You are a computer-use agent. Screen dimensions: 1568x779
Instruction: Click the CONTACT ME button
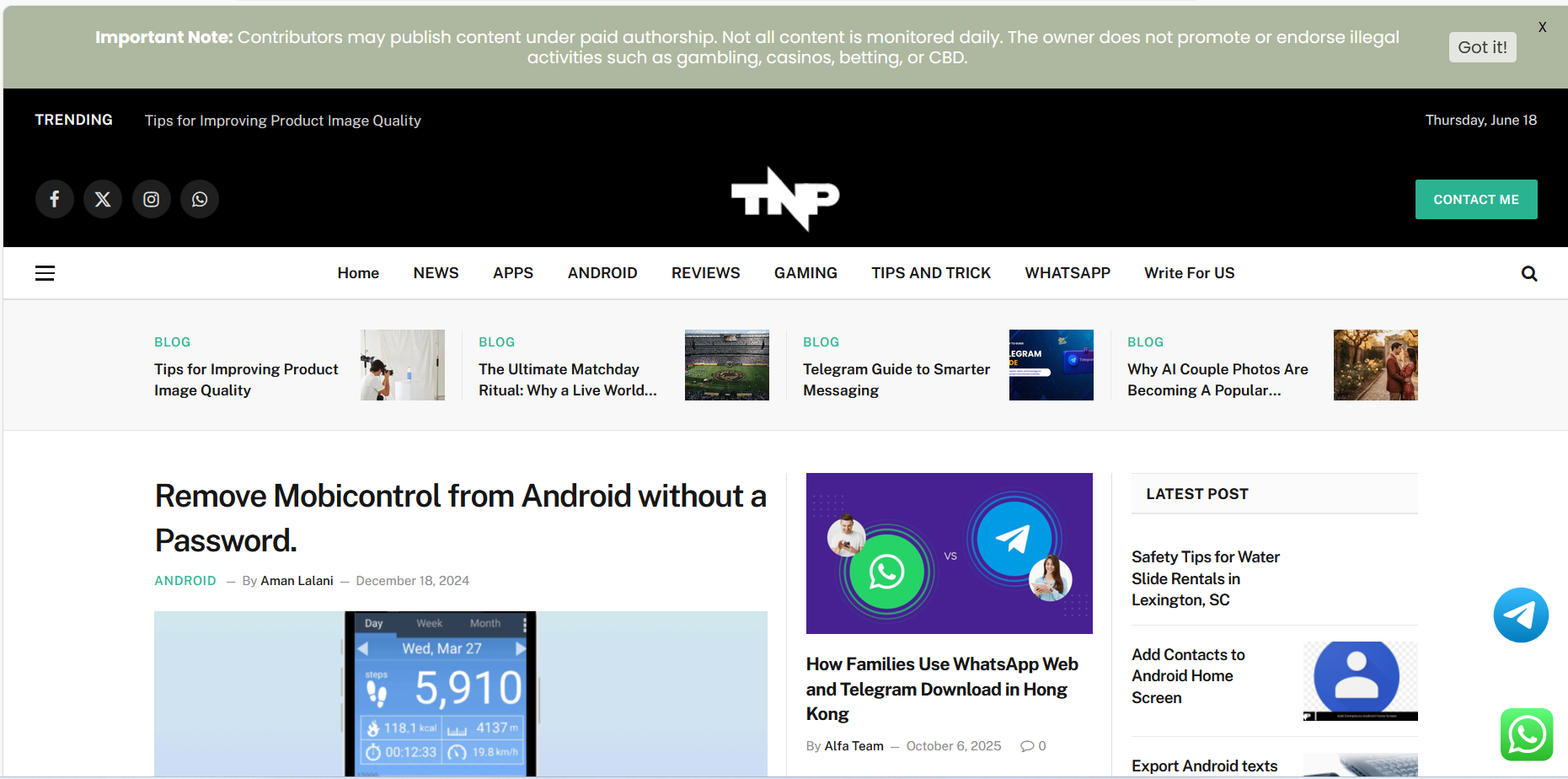click(1476, 199)
